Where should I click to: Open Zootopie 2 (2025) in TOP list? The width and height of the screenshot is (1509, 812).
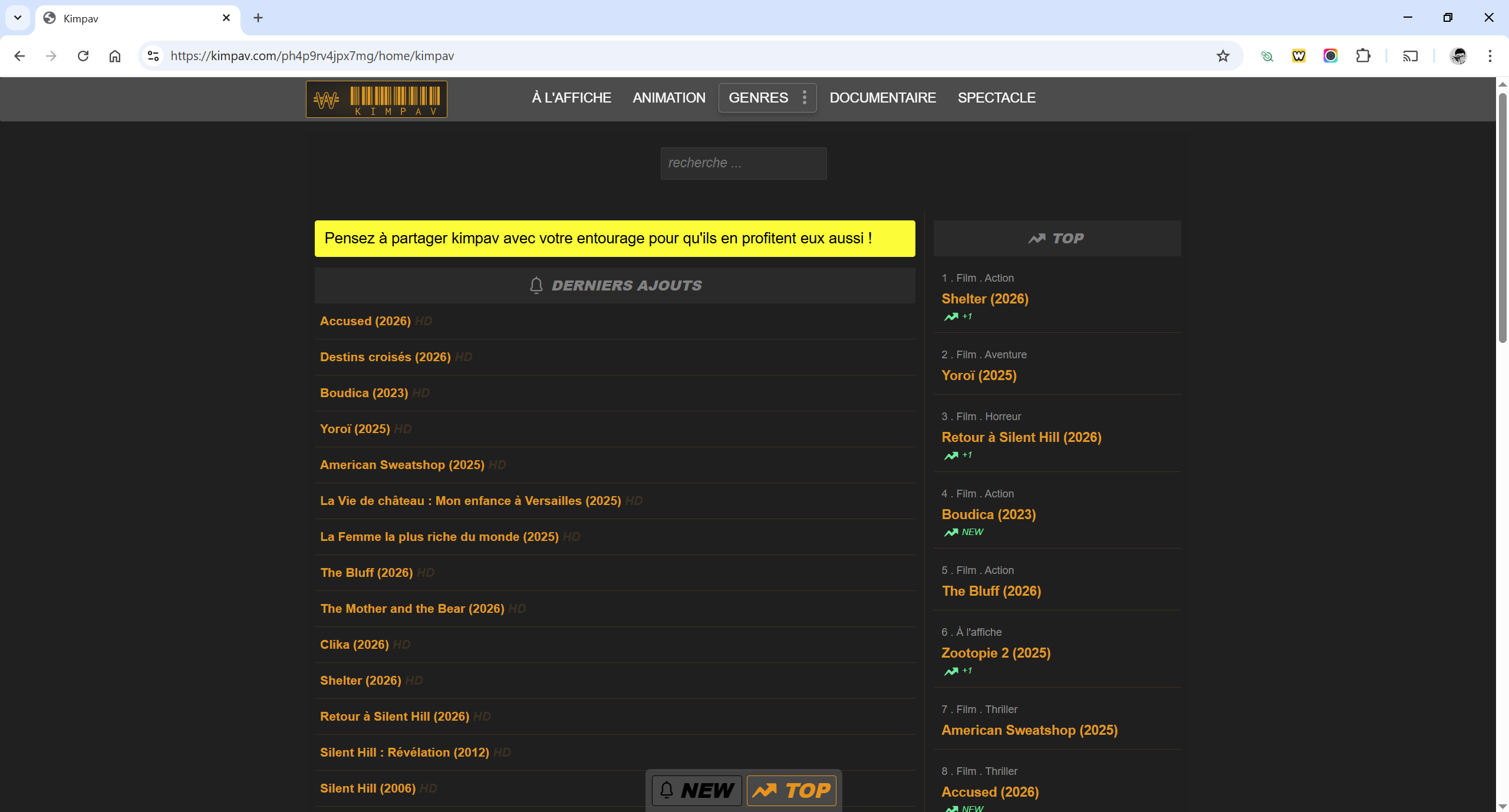(x=996, y=653)
